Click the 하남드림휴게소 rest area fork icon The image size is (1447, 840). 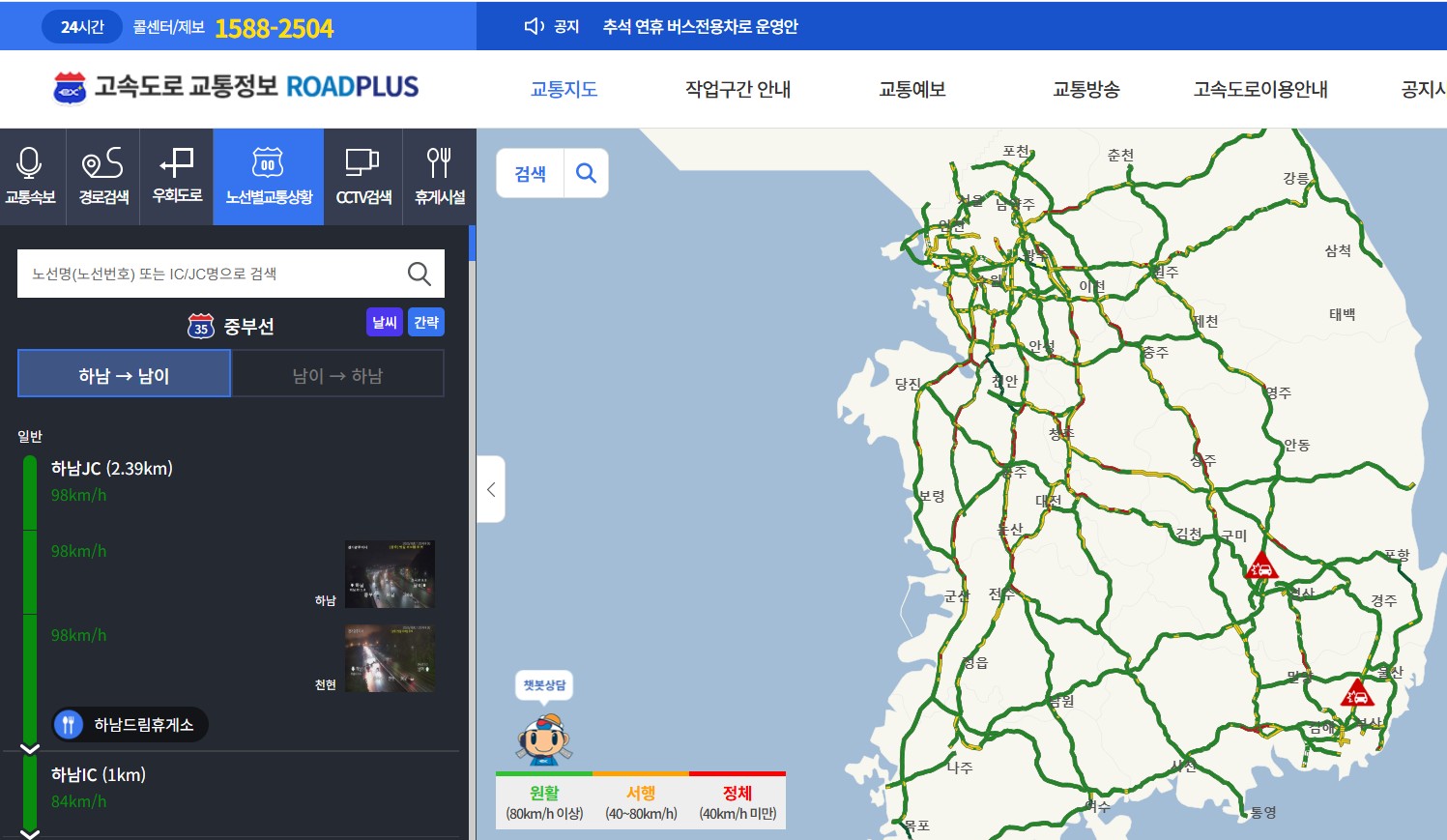pos(68,724)
